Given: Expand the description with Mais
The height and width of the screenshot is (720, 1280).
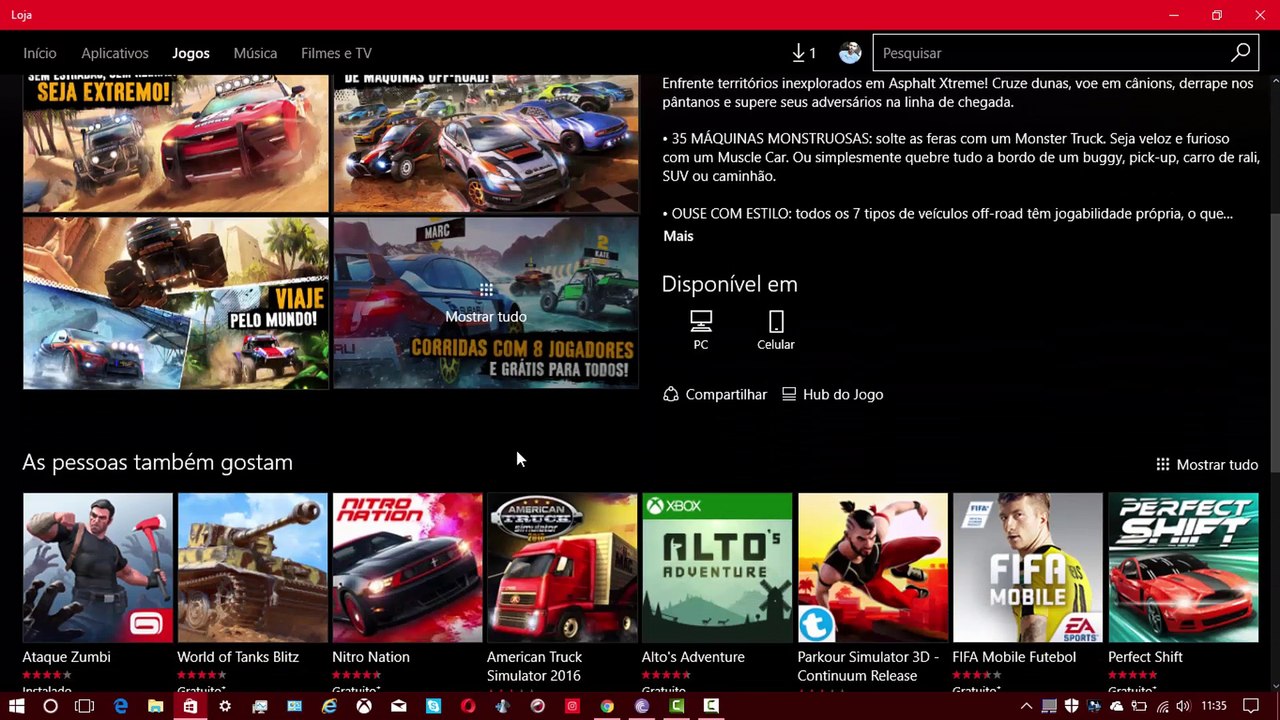Looking at the screenshot, I should tap(678, 236).
